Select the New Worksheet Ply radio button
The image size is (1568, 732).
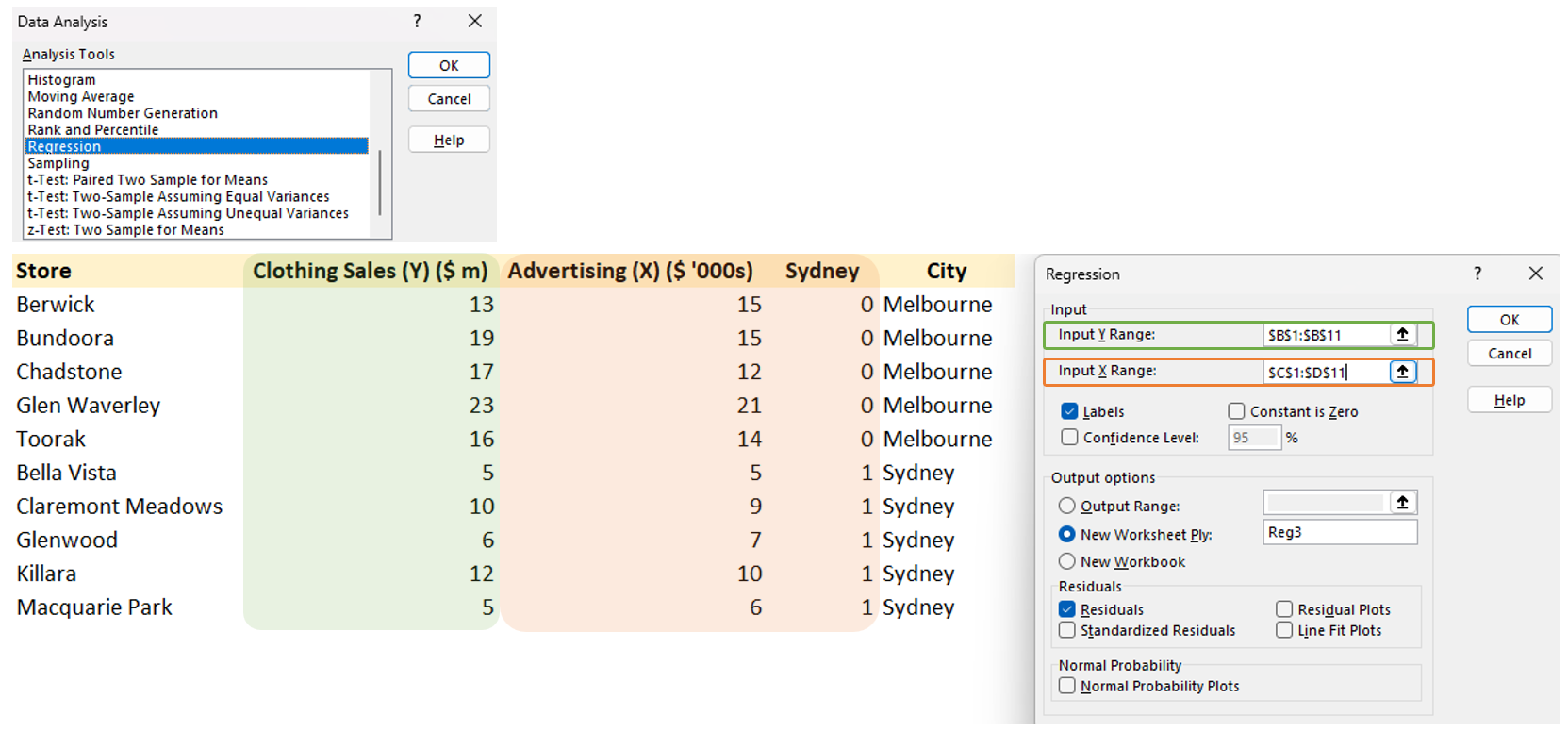point(1067,534)
